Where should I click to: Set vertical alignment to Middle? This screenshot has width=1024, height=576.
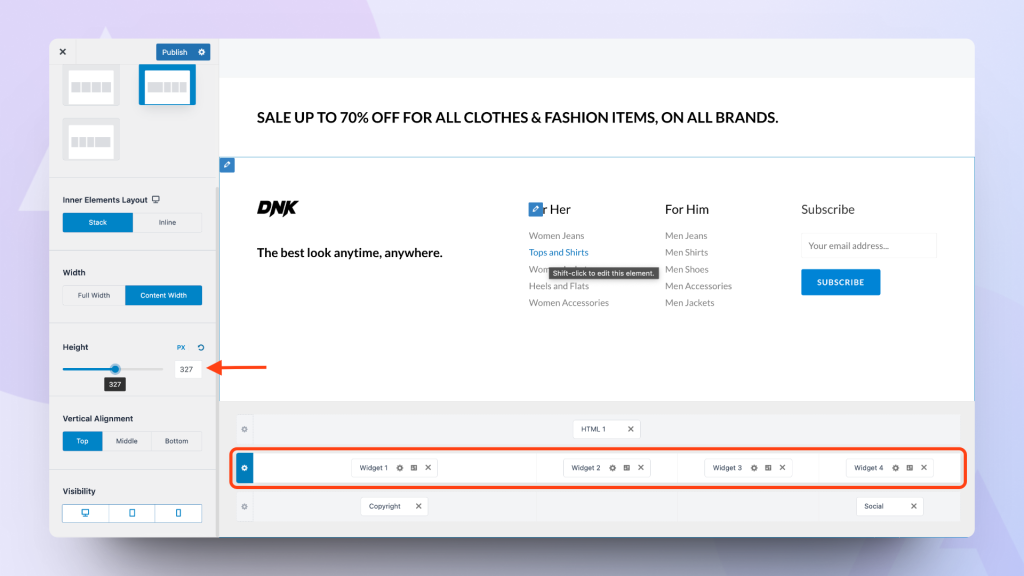[127, 441]
